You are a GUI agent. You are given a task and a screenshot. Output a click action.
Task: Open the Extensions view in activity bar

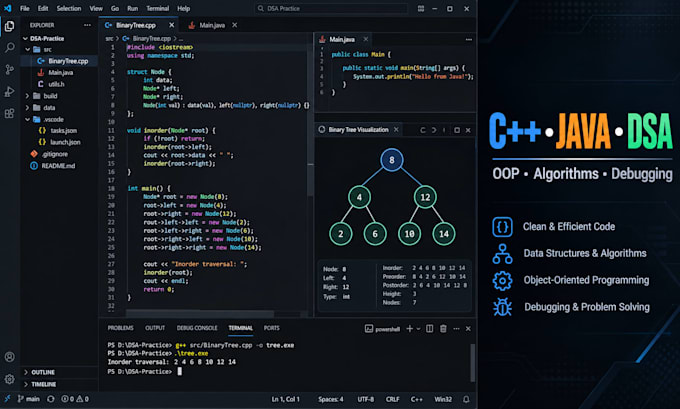(9, 114)
